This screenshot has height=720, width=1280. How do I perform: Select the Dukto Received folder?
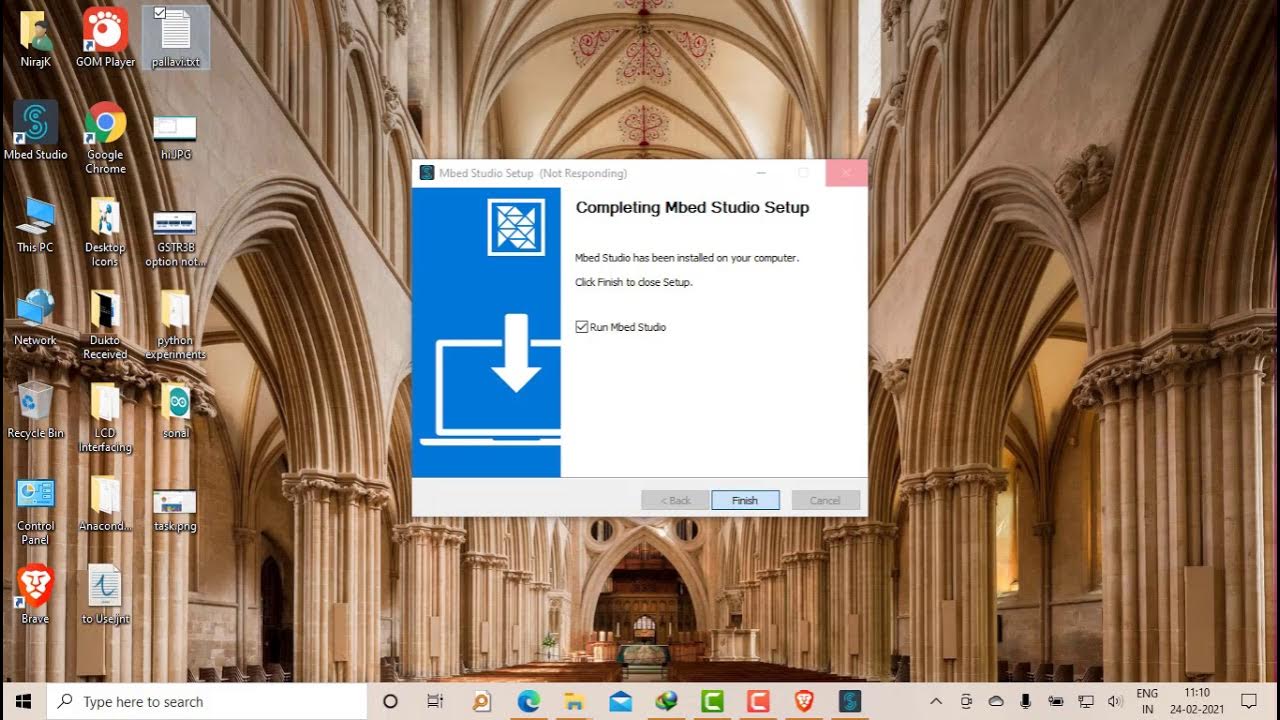(x=105, y=325)
